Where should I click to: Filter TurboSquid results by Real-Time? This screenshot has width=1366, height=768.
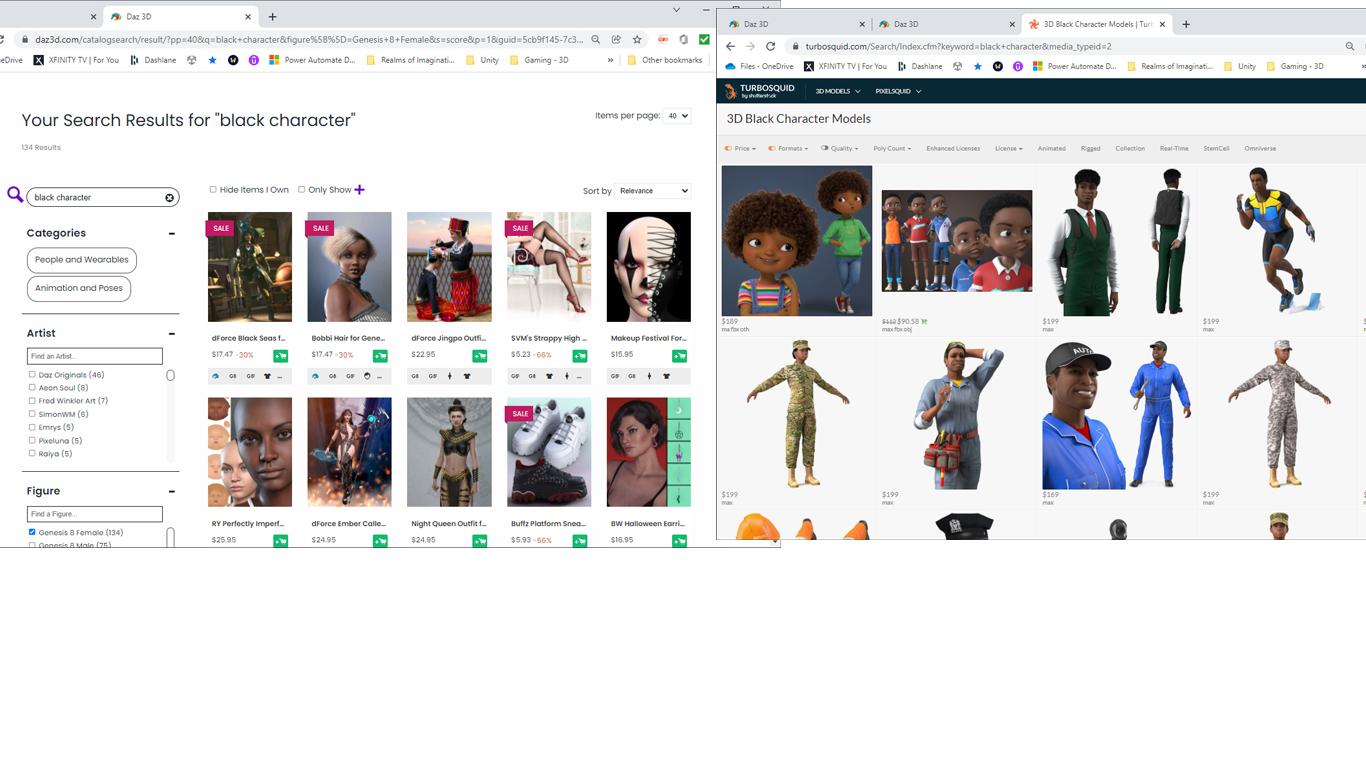click(1174, 148)
